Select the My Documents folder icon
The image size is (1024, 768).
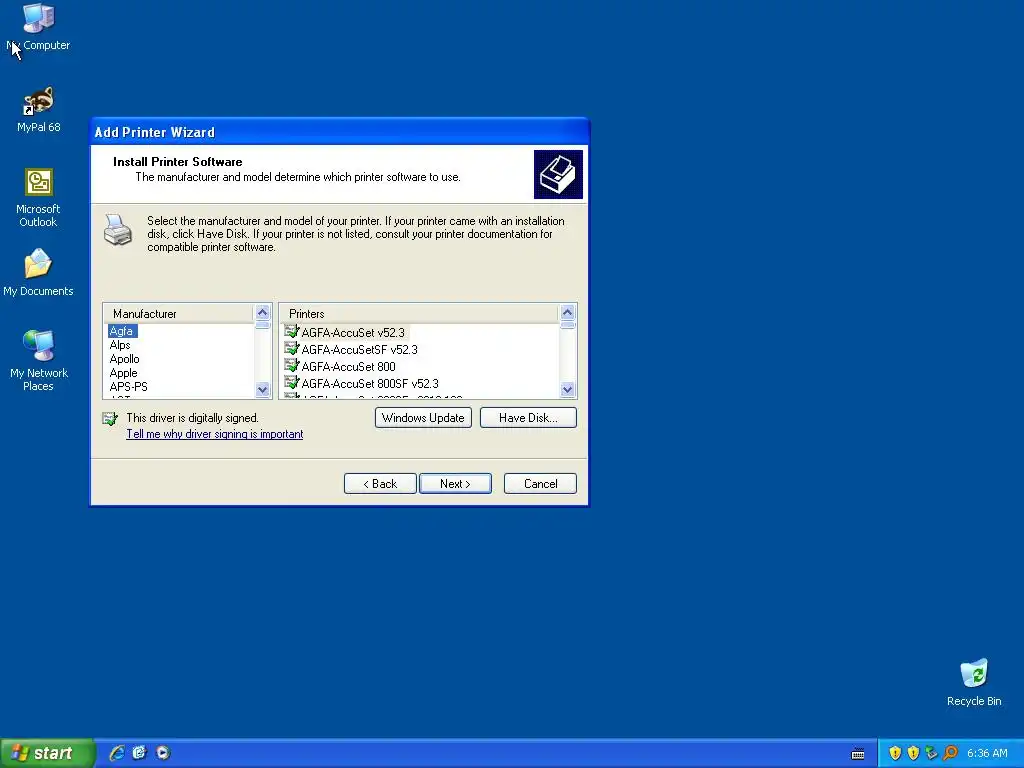tap(38, 264)
